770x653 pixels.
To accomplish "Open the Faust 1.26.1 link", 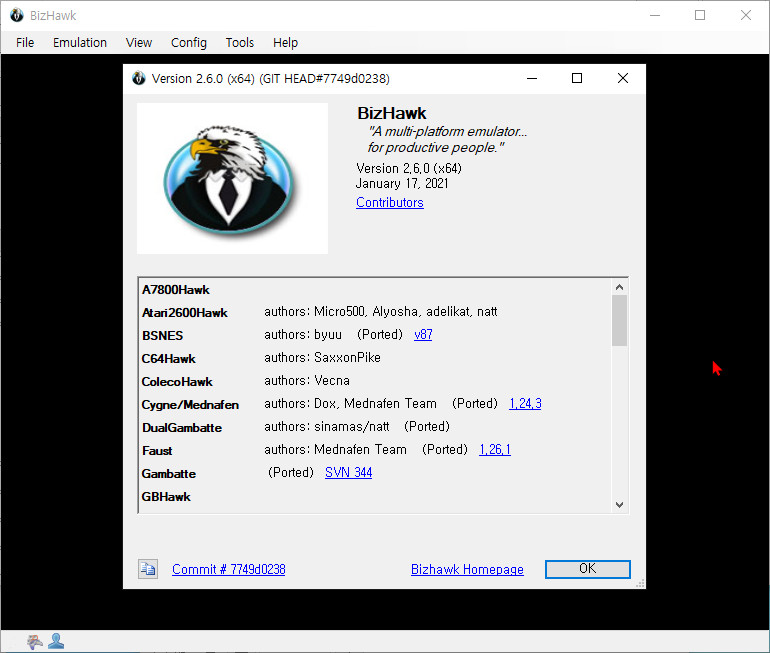I will click(x=495, y=449).
